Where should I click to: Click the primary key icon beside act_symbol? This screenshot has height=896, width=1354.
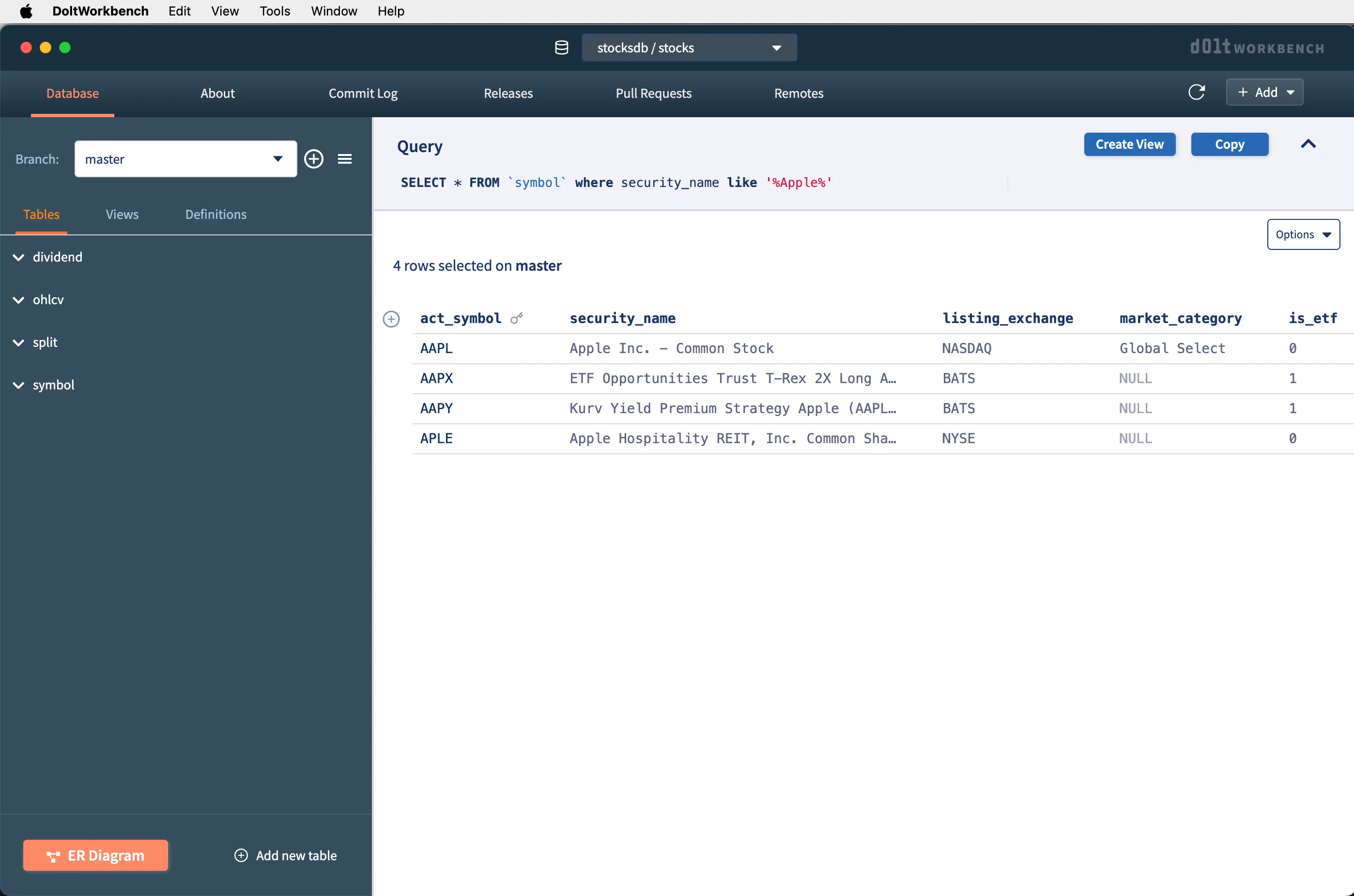pos(516,318)
